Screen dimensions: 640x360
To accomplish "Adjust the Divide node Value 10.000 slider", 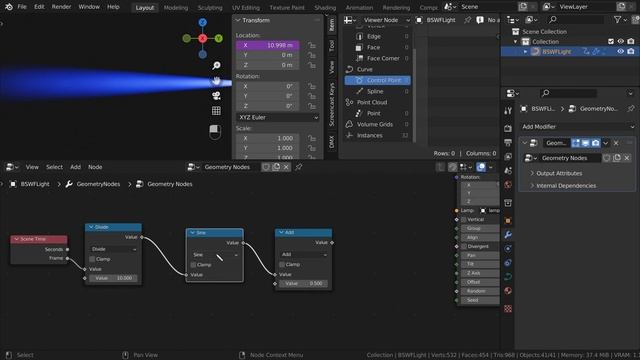I will click(x=113, y=278).
